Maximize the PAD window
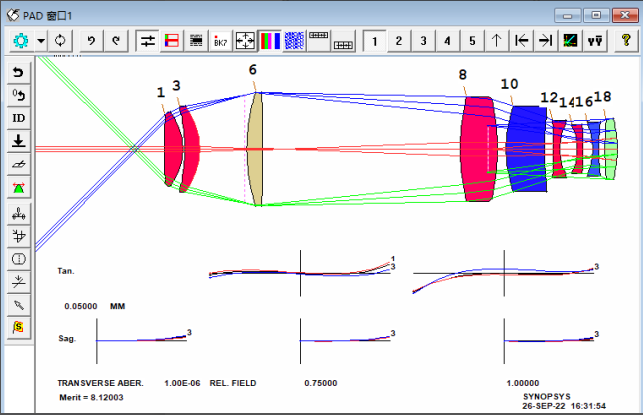This screenshot has height=415, width=643. pos(596,15)
